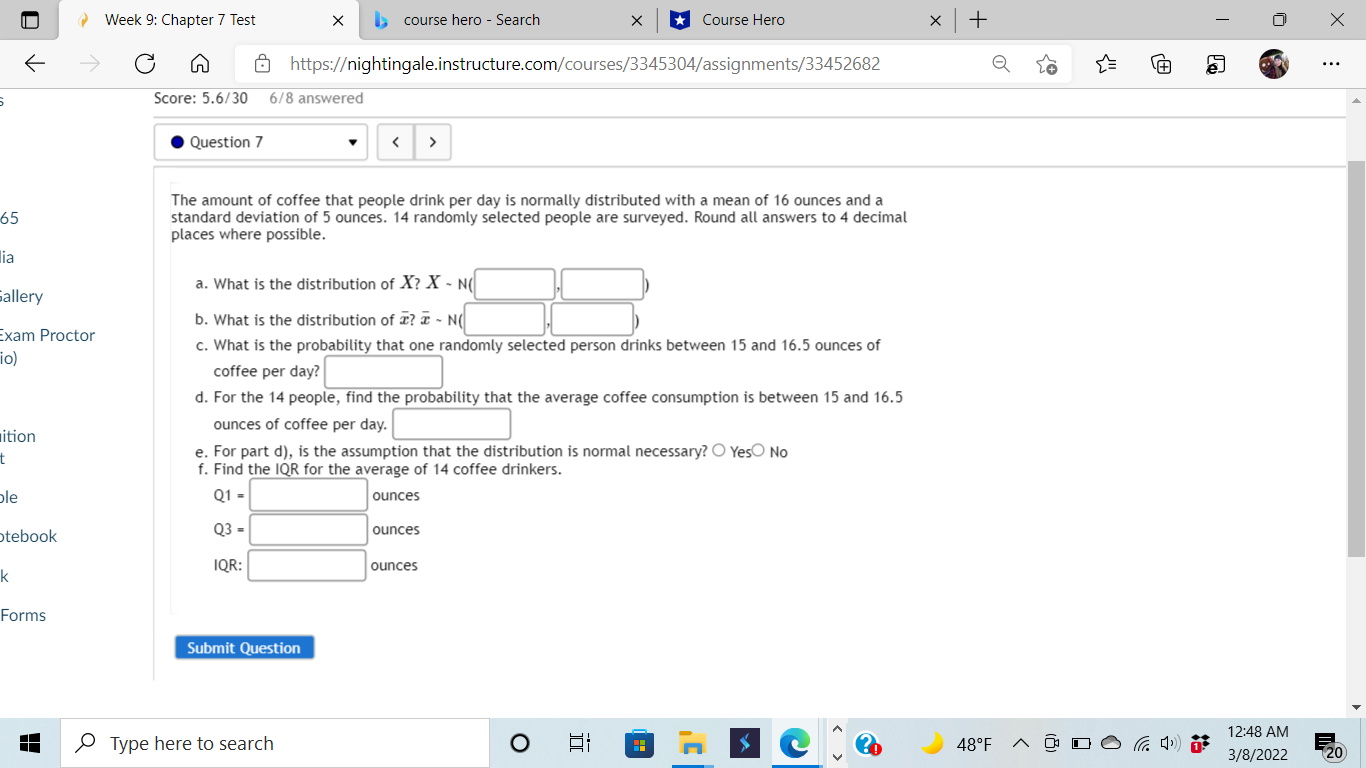Click the Internet Explorer mode icon
Screen dimensions: 1366x768
(x=1215, y=63)
